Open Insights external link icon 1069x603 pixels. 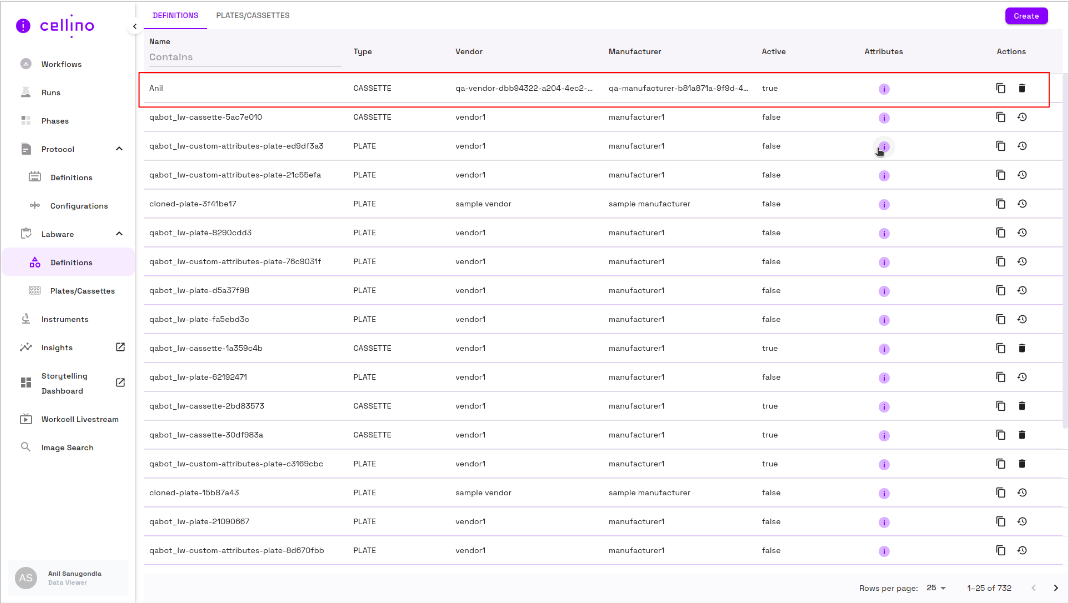pos(120,347)
